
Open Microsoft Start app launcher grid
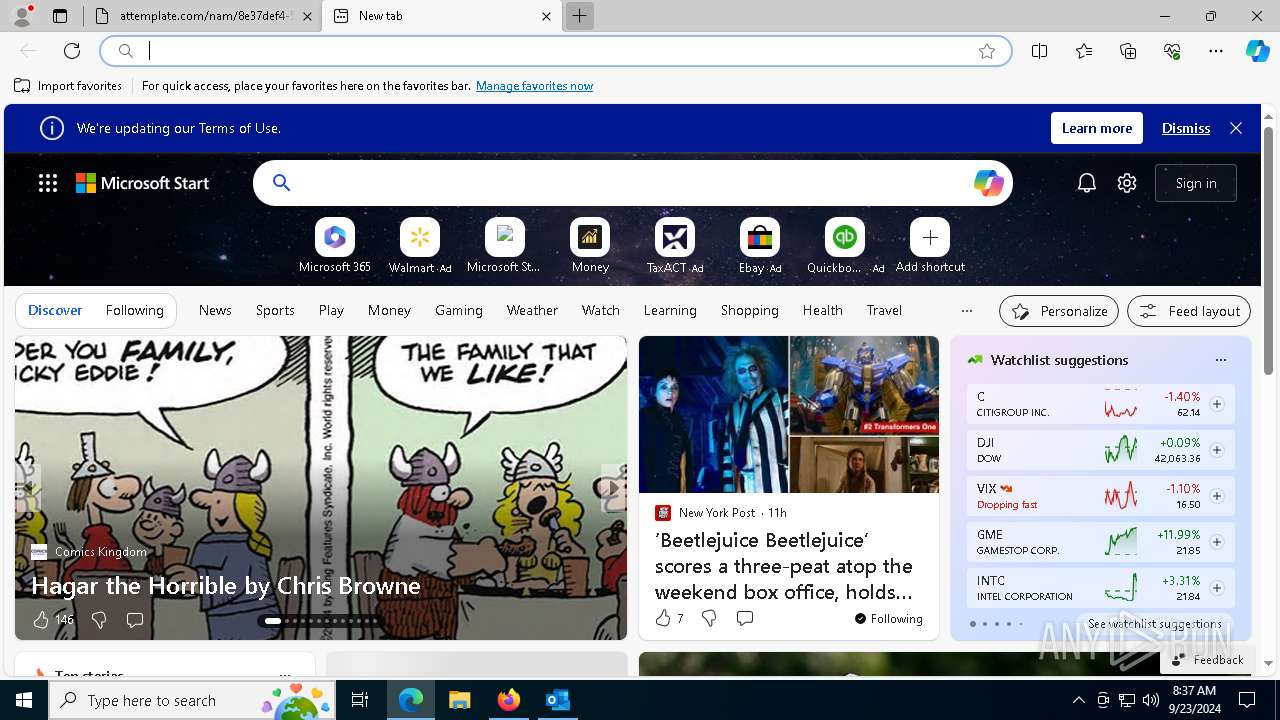[x=48, y=183]
